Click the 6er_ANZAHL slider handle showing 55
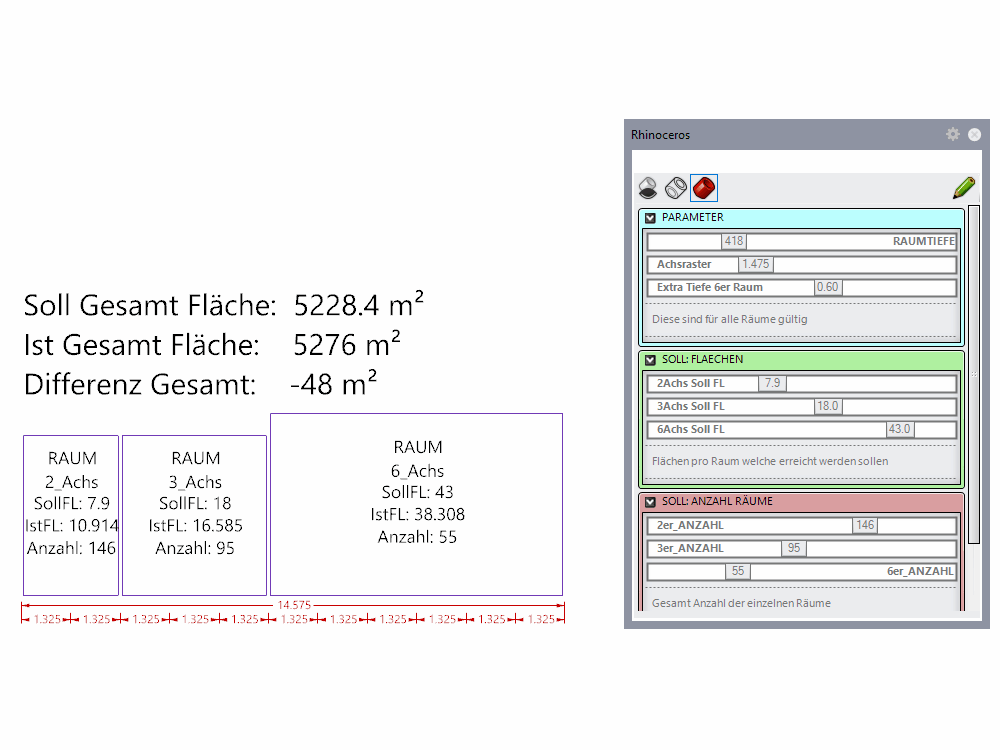 coord(738,571)
